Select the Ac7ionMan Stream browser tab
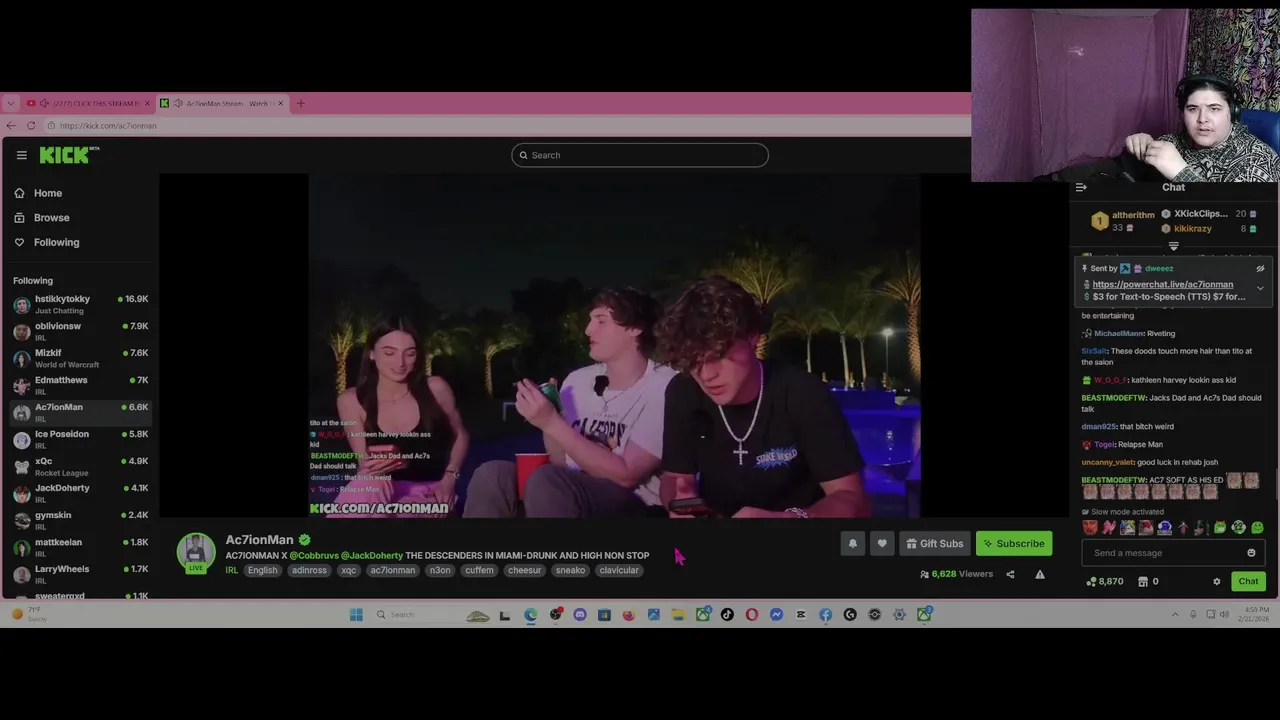Viewport: 1280px width, 720px height. click(222, 103)
